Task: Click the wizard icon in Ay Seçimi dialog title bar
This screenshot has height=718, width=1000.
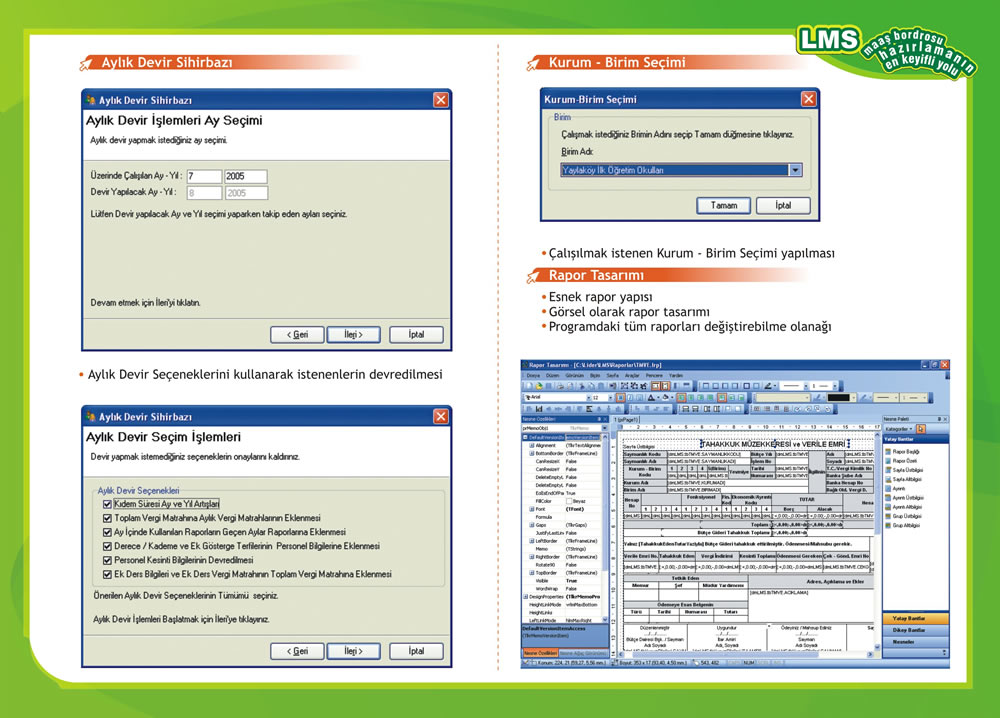Action: tap(91, 99)
